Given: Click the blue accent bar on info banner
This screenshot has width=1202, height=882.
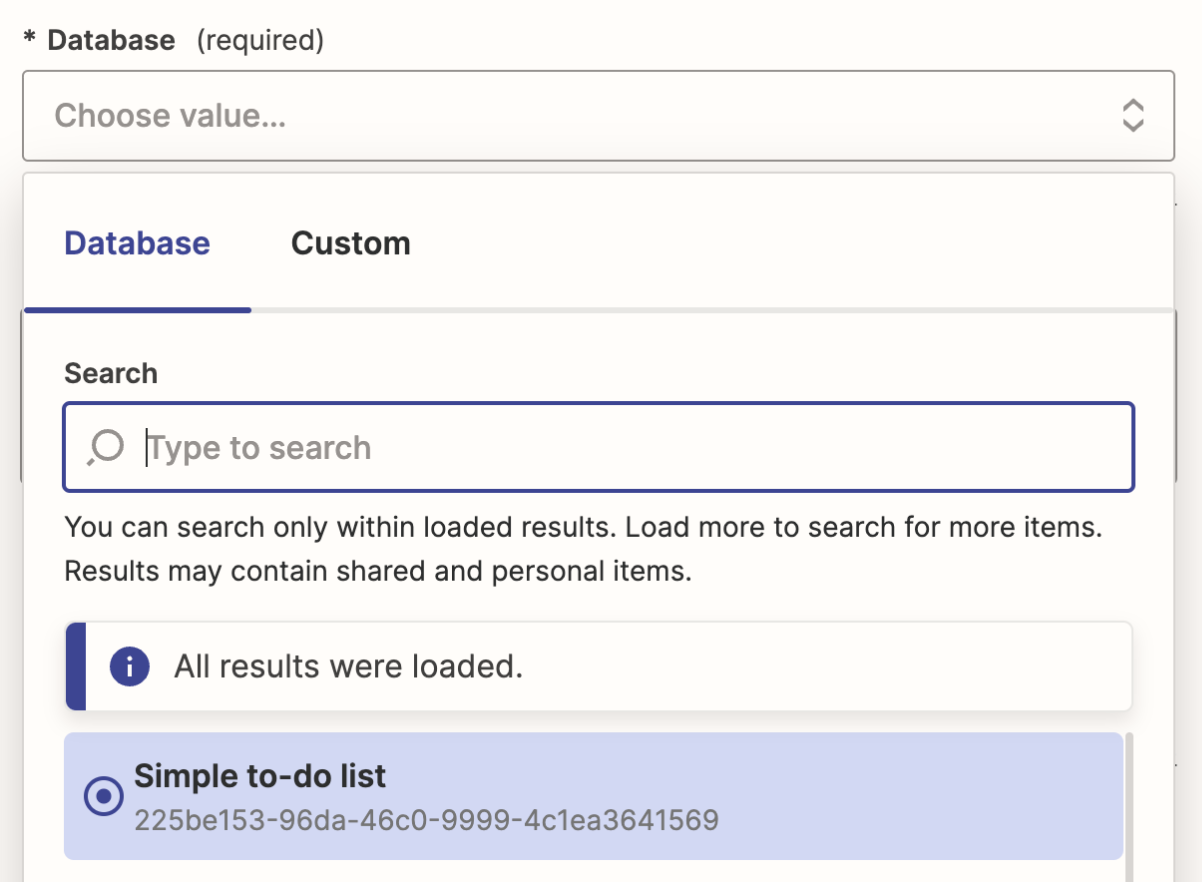Looking at the screenshot, I should click(x=75, y=666).
